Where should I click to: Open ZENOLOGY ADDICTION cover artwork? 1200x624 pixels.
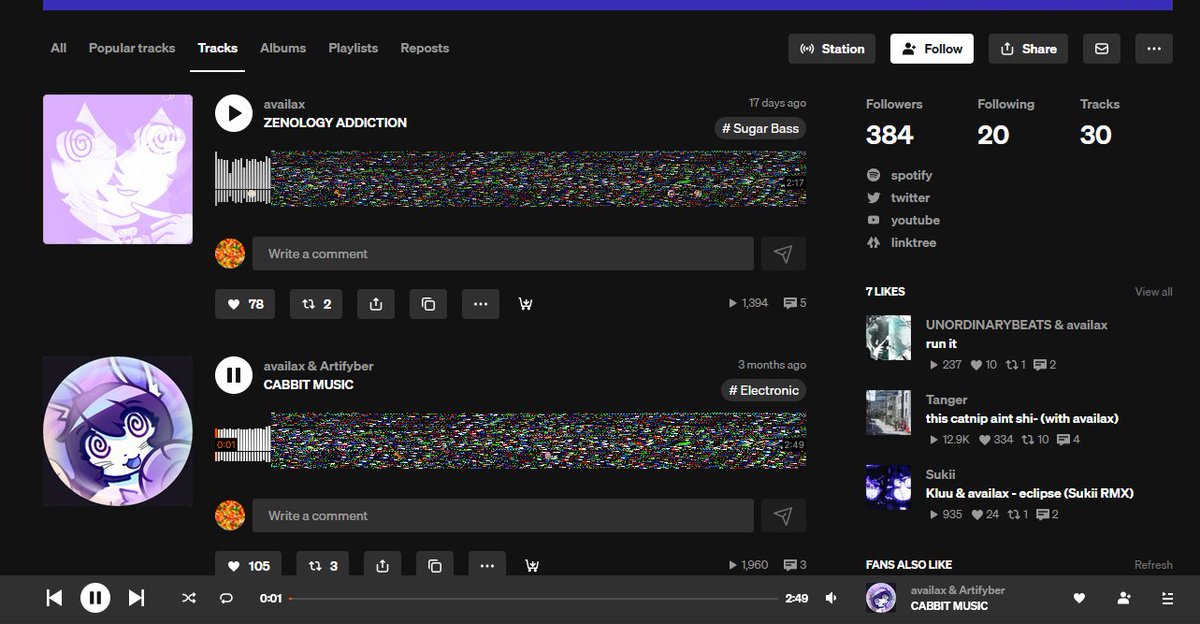(118, 169)
